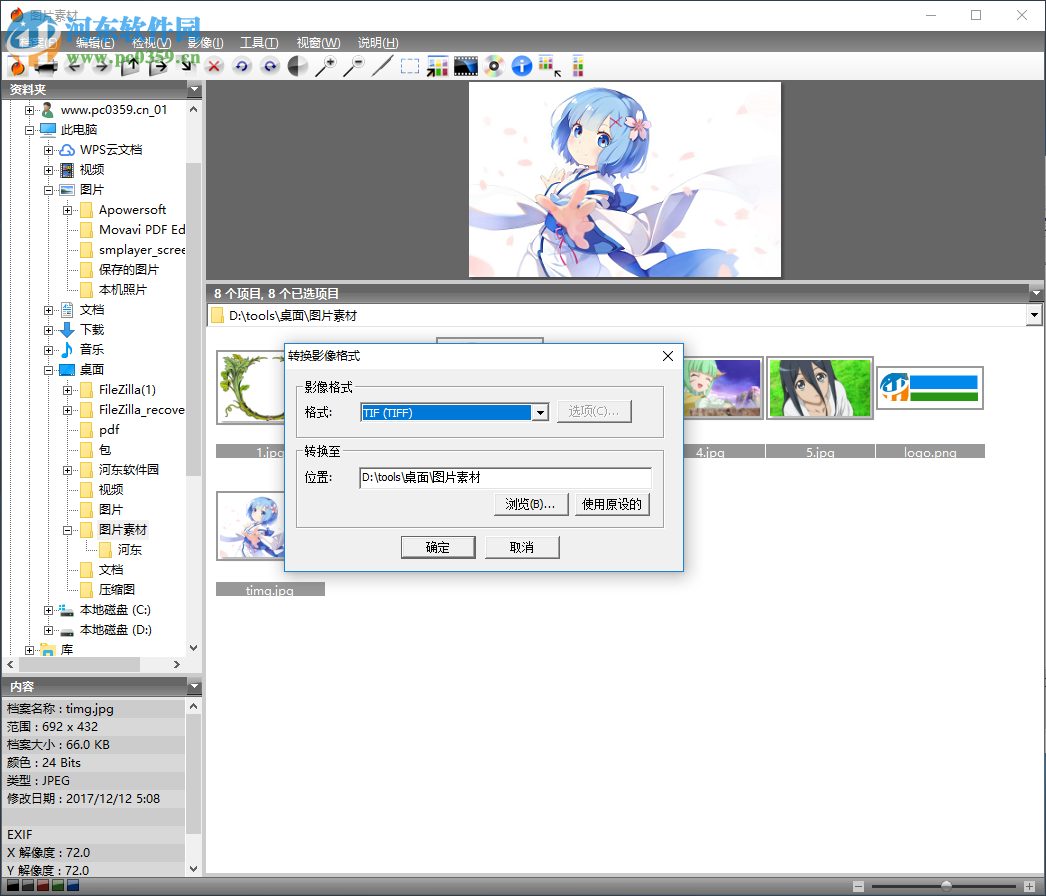This screenshot has width=1046, height=896.
Task: Click the red swatch in bottom bar
Action: (43, 885)
